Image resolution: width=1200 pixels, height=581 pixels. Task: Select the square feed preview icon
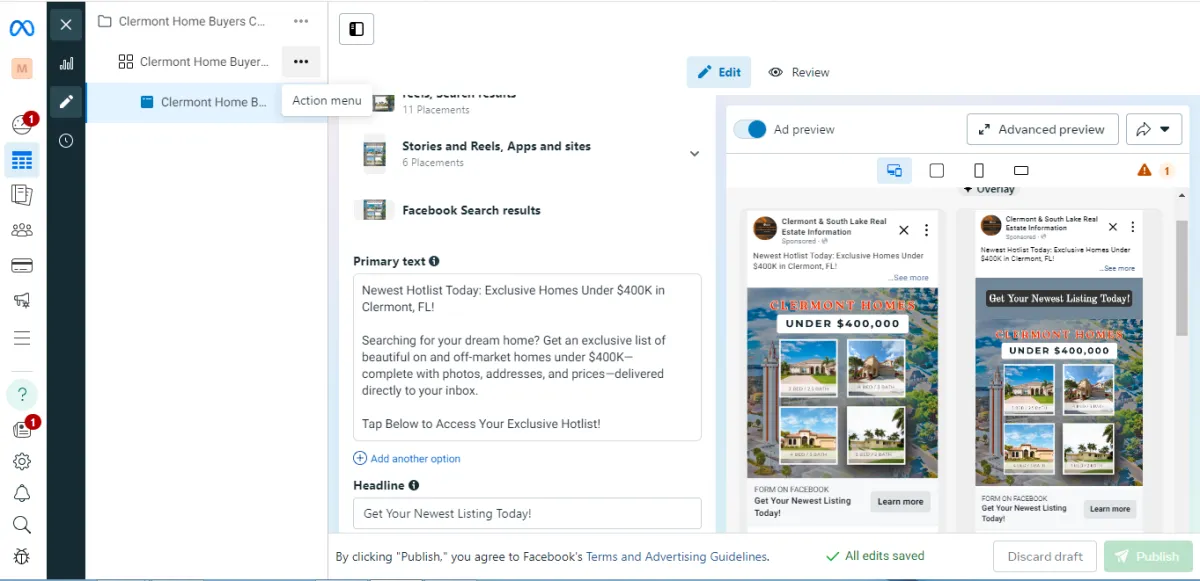tap(937, 170)
